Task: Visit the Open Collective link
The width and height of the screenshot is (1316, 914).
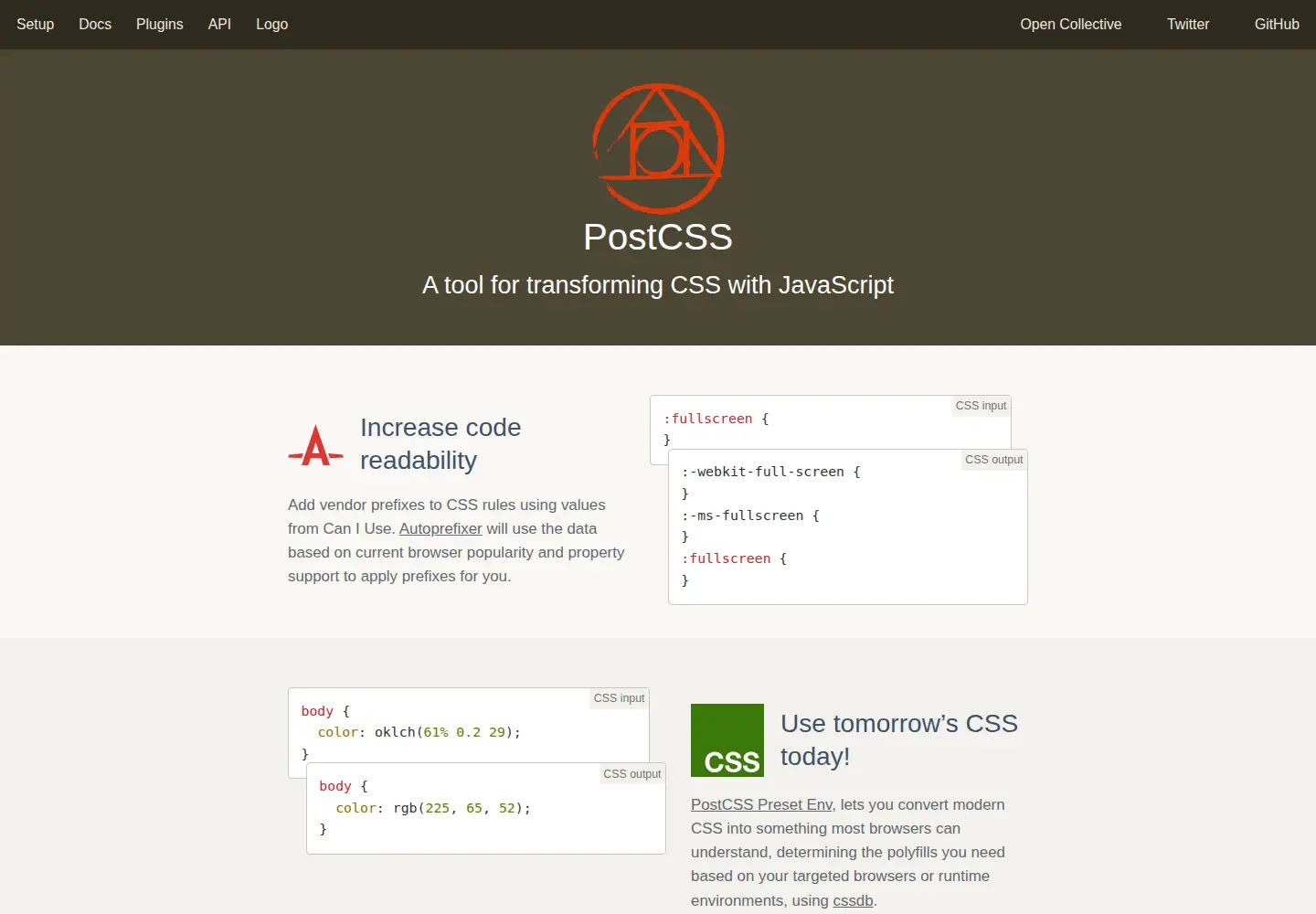Action: tap(1071, 25)
